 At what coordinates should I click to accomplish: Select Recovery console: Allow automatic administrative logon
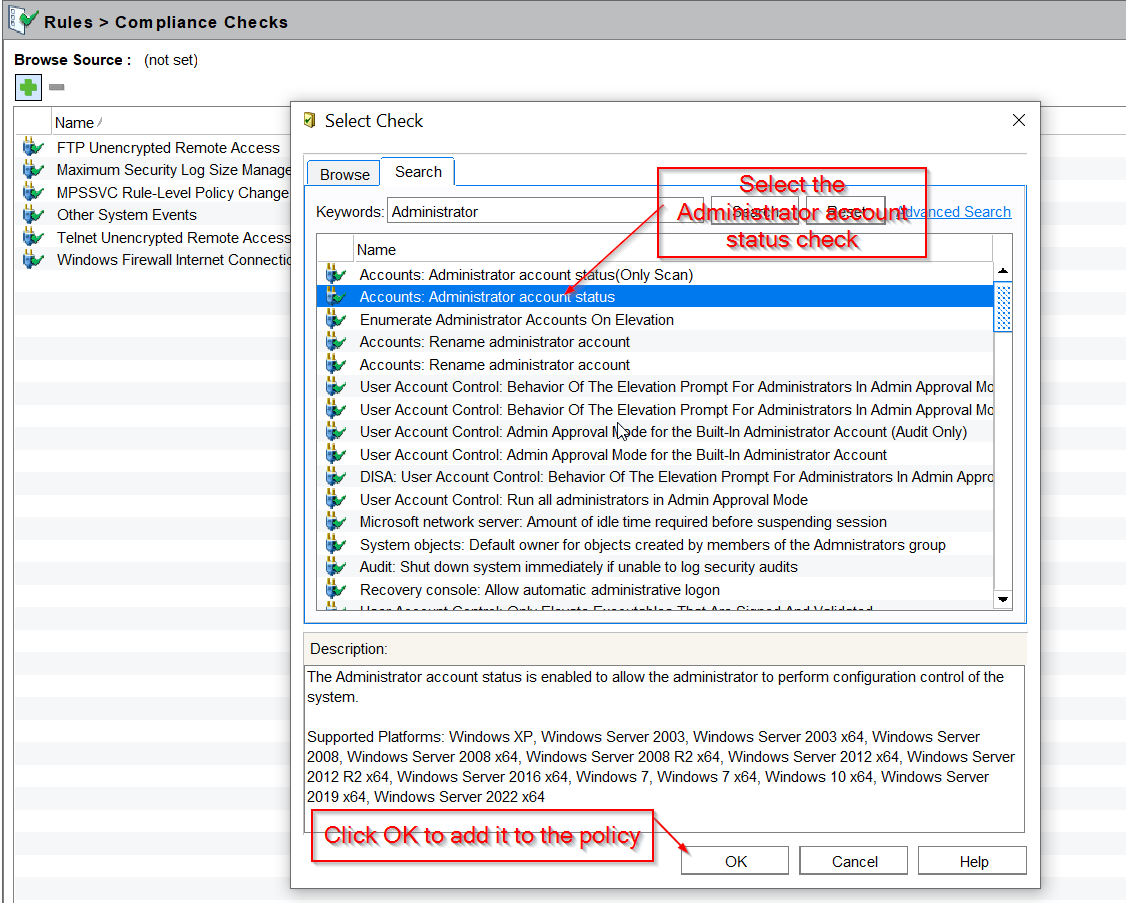655,590
